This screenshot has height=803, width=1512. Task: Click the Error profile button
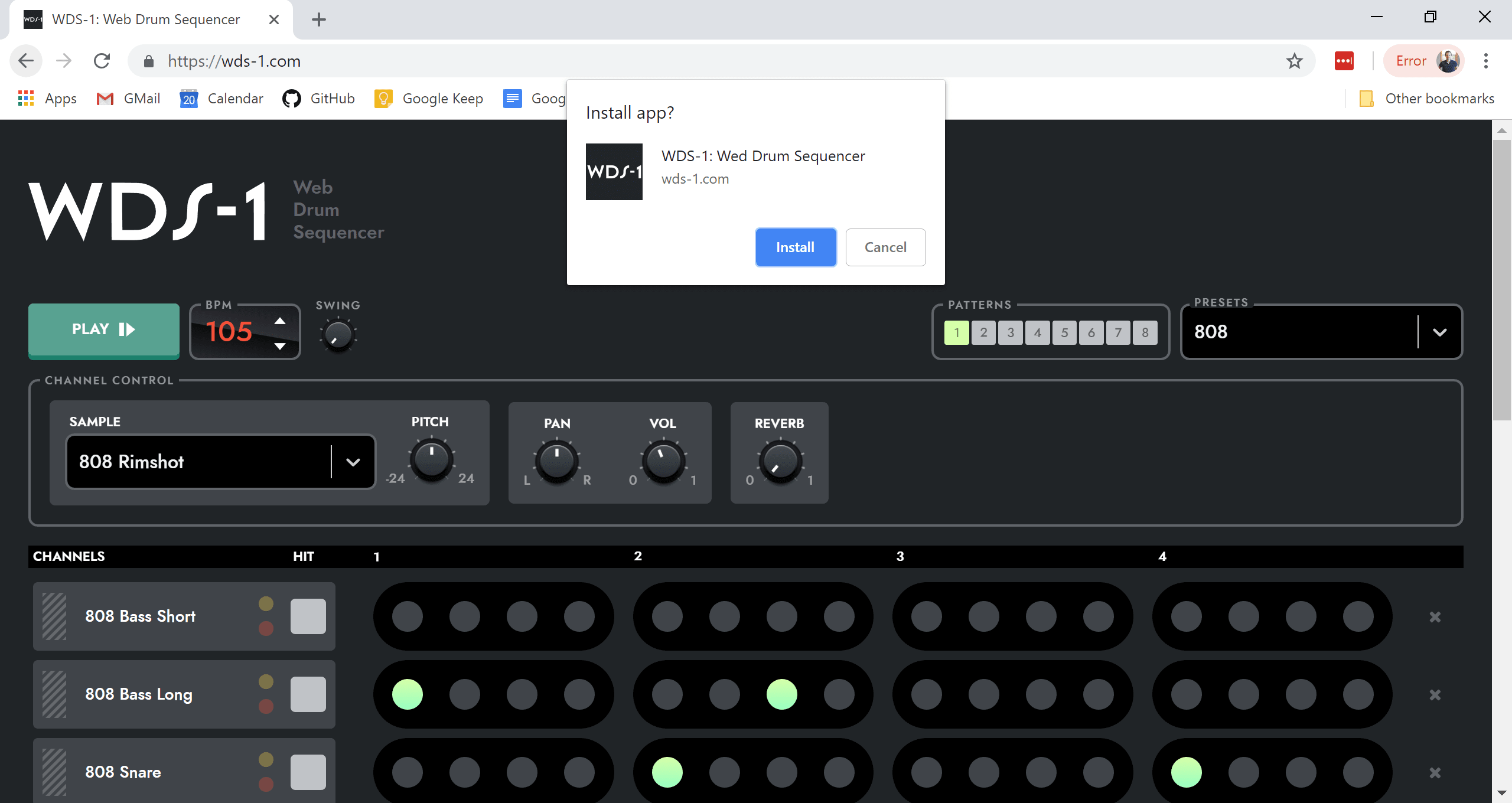coord(1424,61)
